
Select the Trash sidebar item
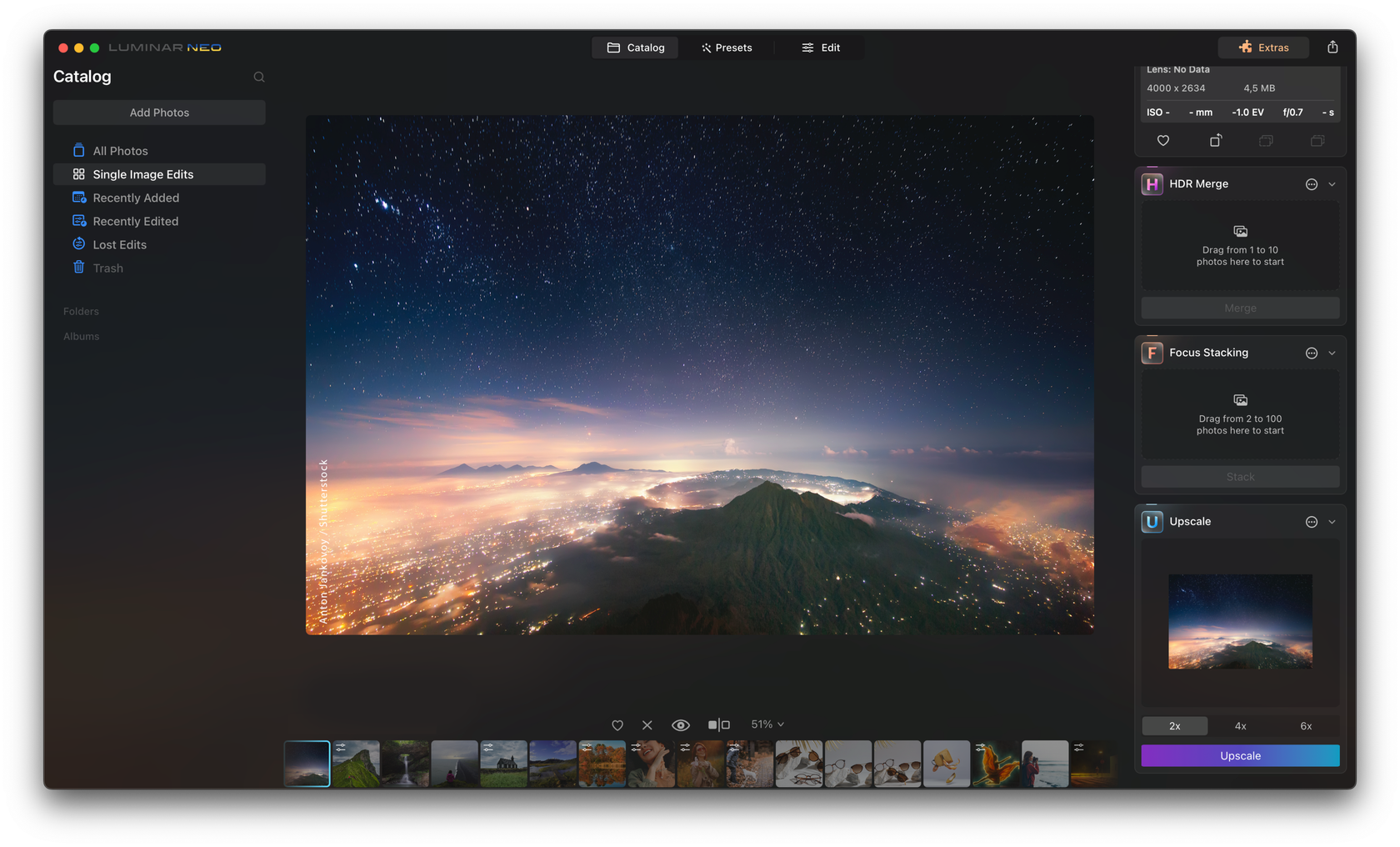pos(107,268)
